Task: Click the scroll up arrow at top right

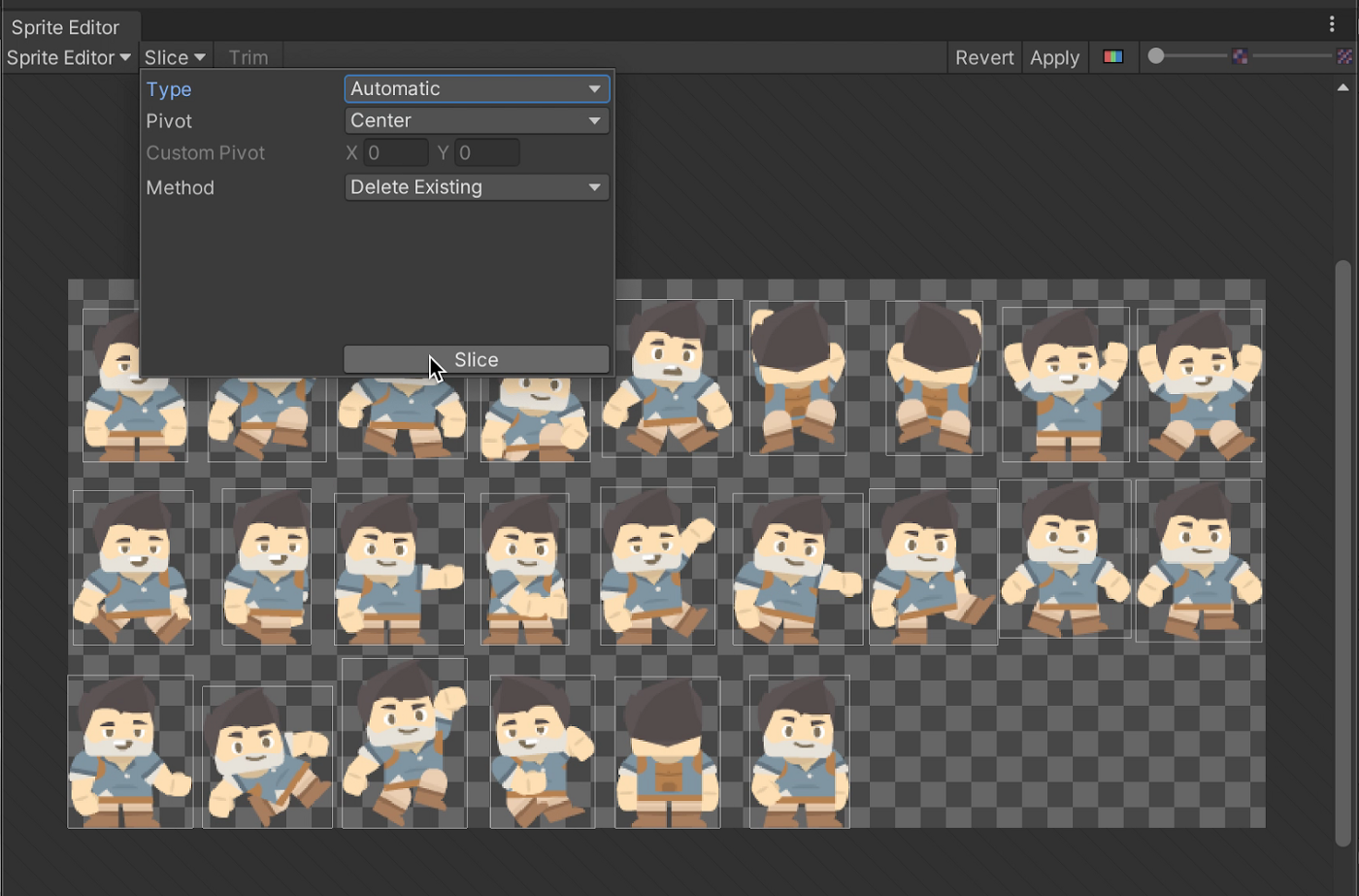Action: (1342, 88)
